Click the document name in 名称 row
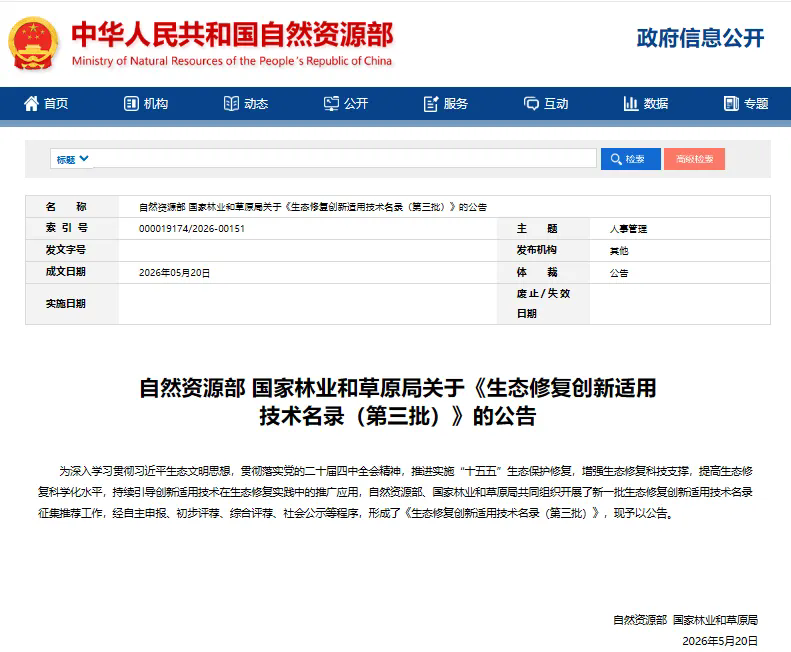Image resolution: width=791 pixels, height=652 pixels. coord(313,207)
